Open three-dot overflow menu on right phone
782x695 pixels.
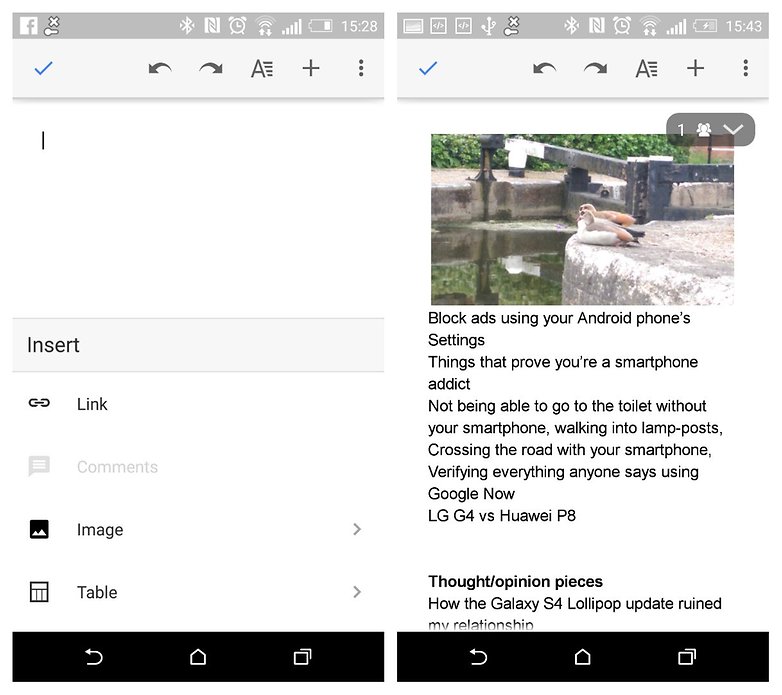(746, 68)
